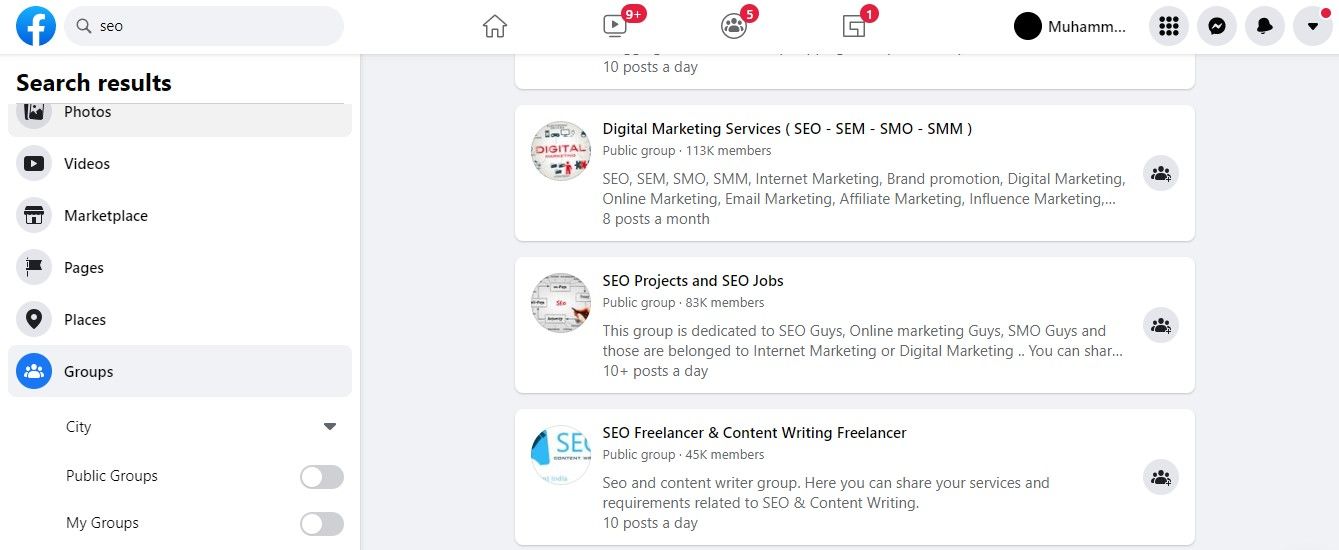Open the Account dropdown arrow
The width and height of the screenshot is (1339, 550).
tap(1313, 26)
